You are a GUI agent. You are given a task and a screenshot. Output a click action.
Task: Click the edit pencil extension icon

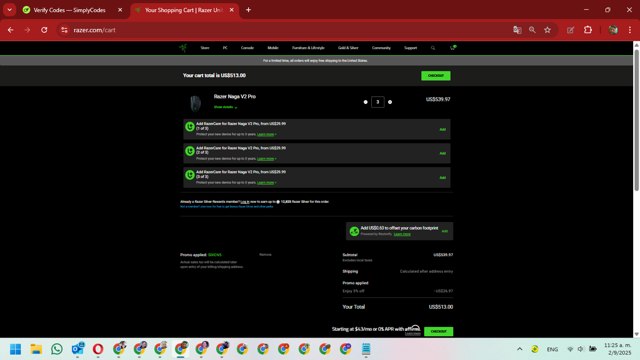click(571, 30)
